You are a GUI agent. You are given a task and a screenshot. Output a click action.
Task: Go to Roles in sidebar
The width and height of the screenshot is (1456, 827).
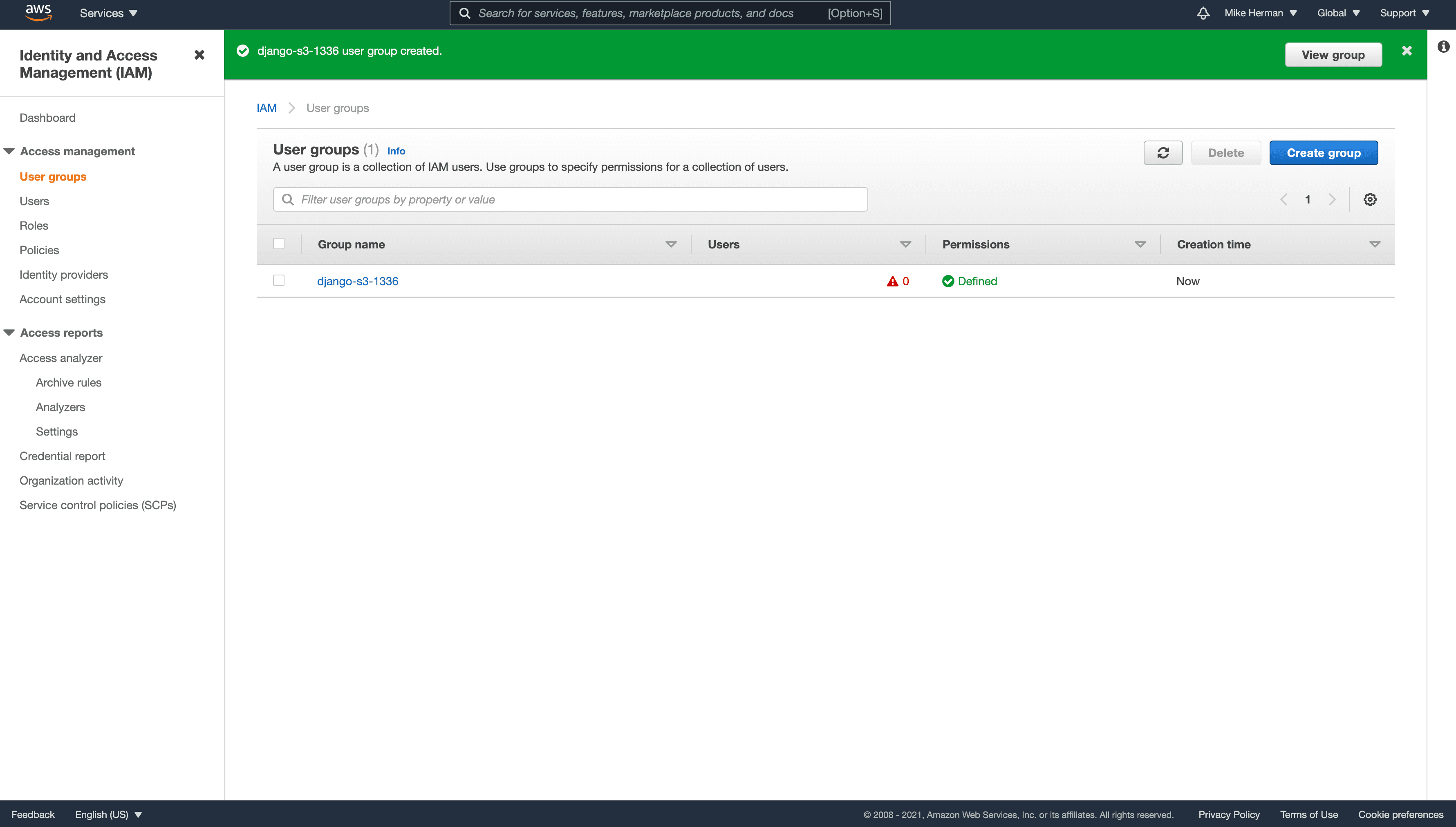pyautogui.click(x=34, y=226)
